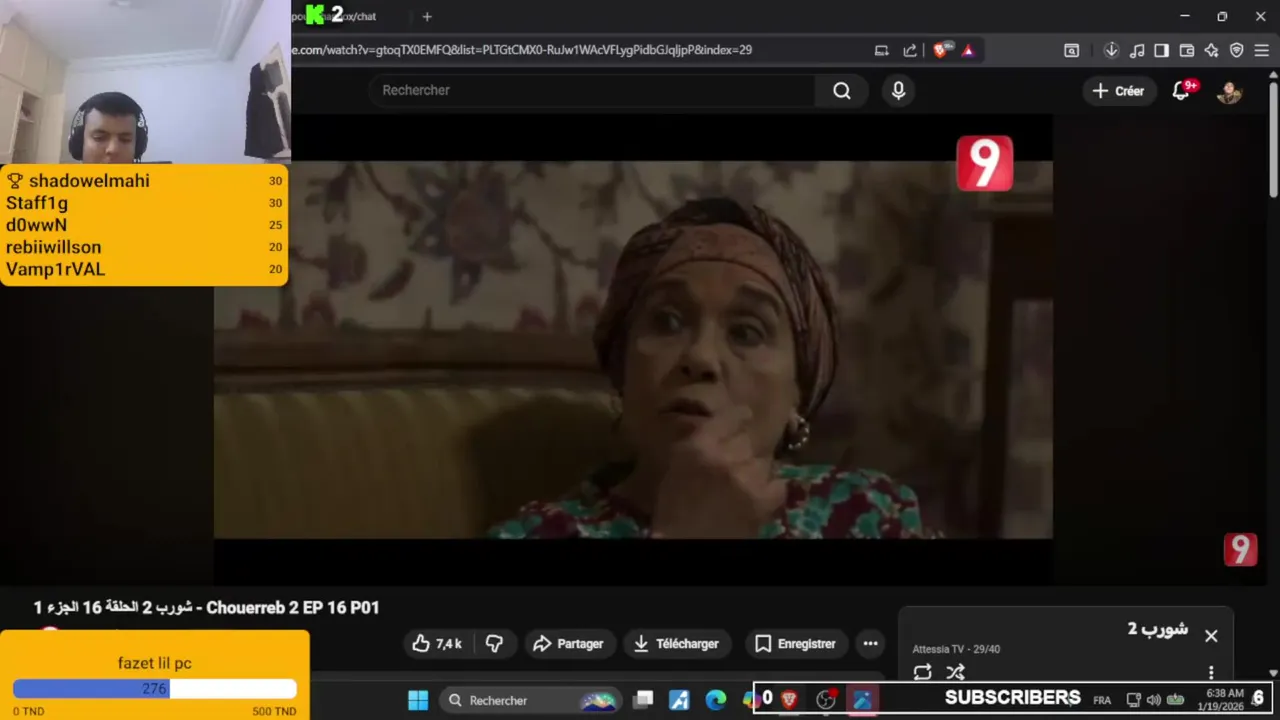Open the browser downloads arrow icon

pyautogui.click(x=1111, y=50)
